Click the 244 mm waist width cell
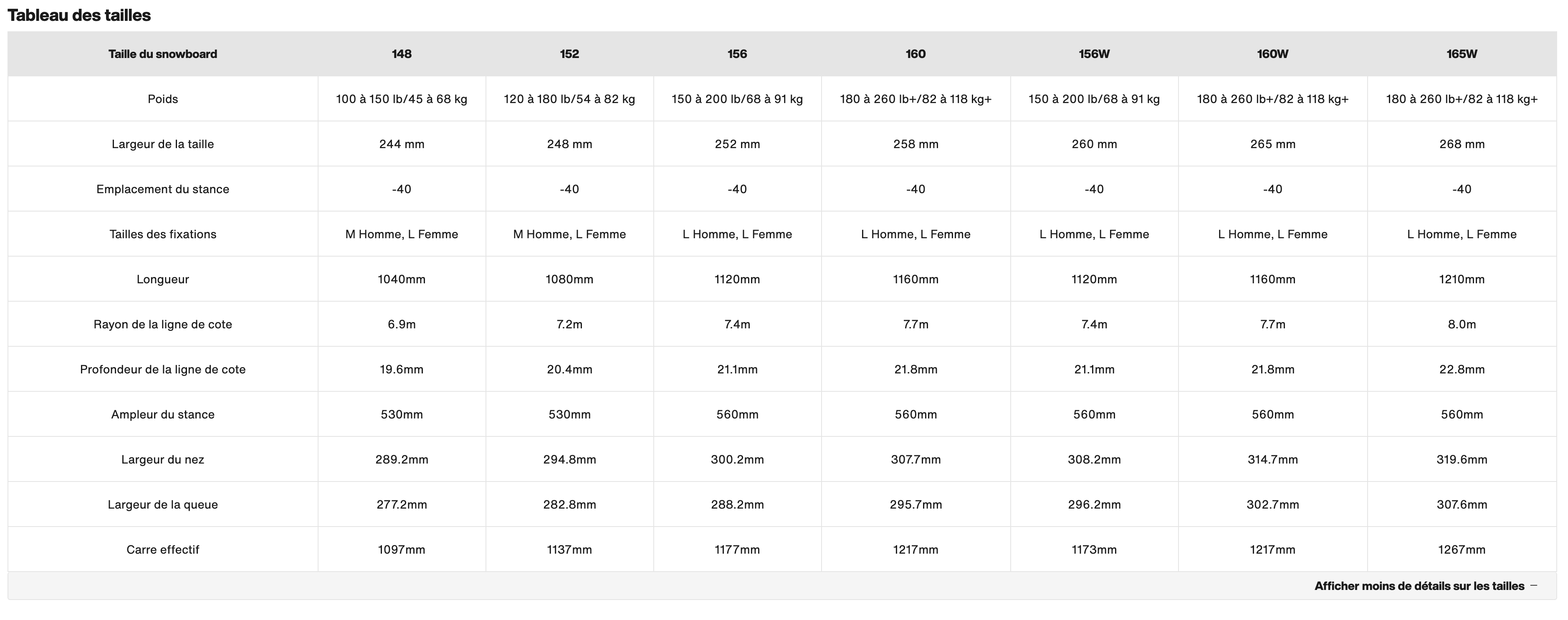The height and width of the screenshot is (620, 1568). 402,144
